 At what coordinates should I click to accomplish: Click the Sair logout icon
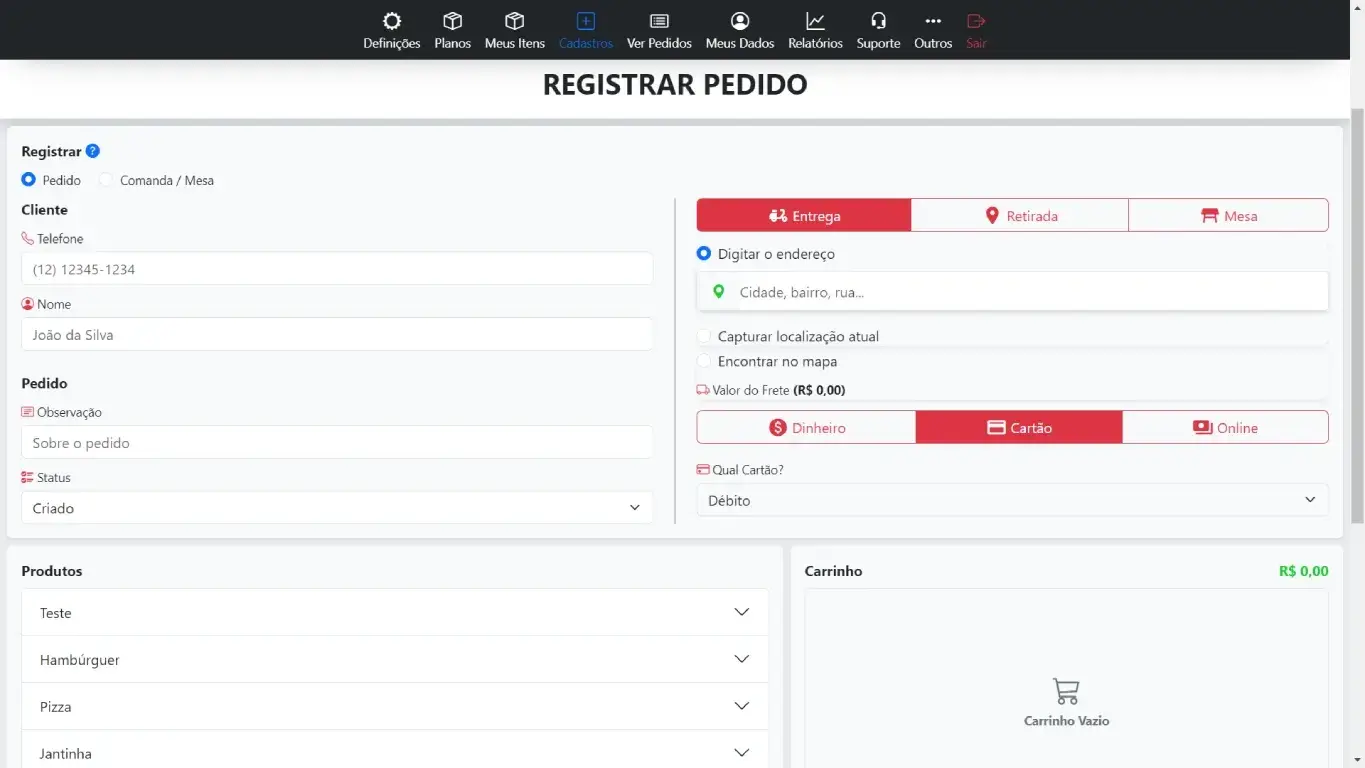coord(976,21)
